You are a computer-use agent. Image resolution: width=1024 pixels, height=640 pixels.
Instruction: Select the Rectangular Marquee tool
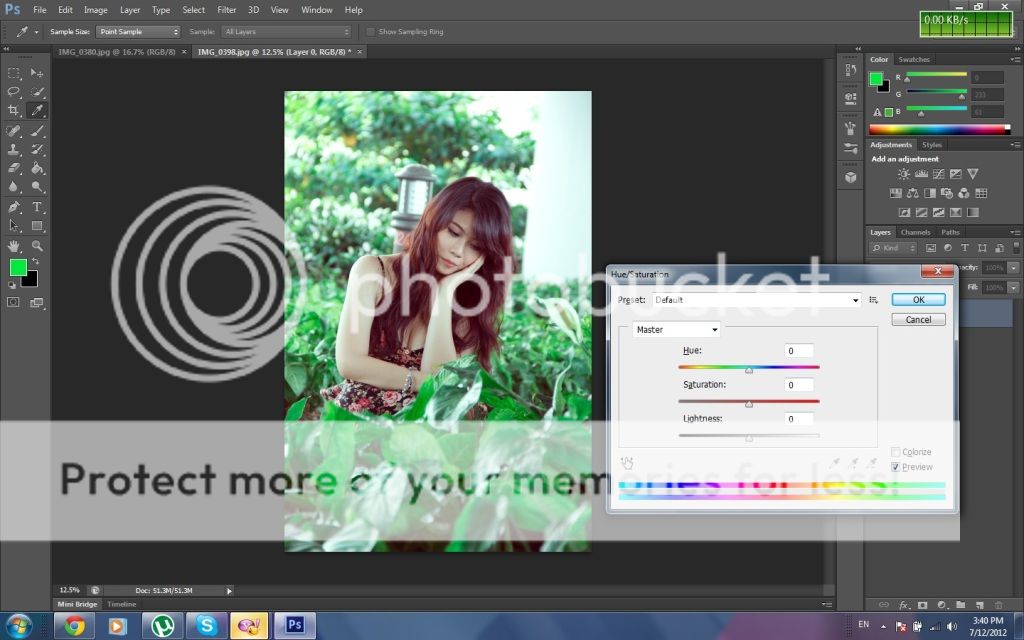pyautogui.click(x=14, y=73)
